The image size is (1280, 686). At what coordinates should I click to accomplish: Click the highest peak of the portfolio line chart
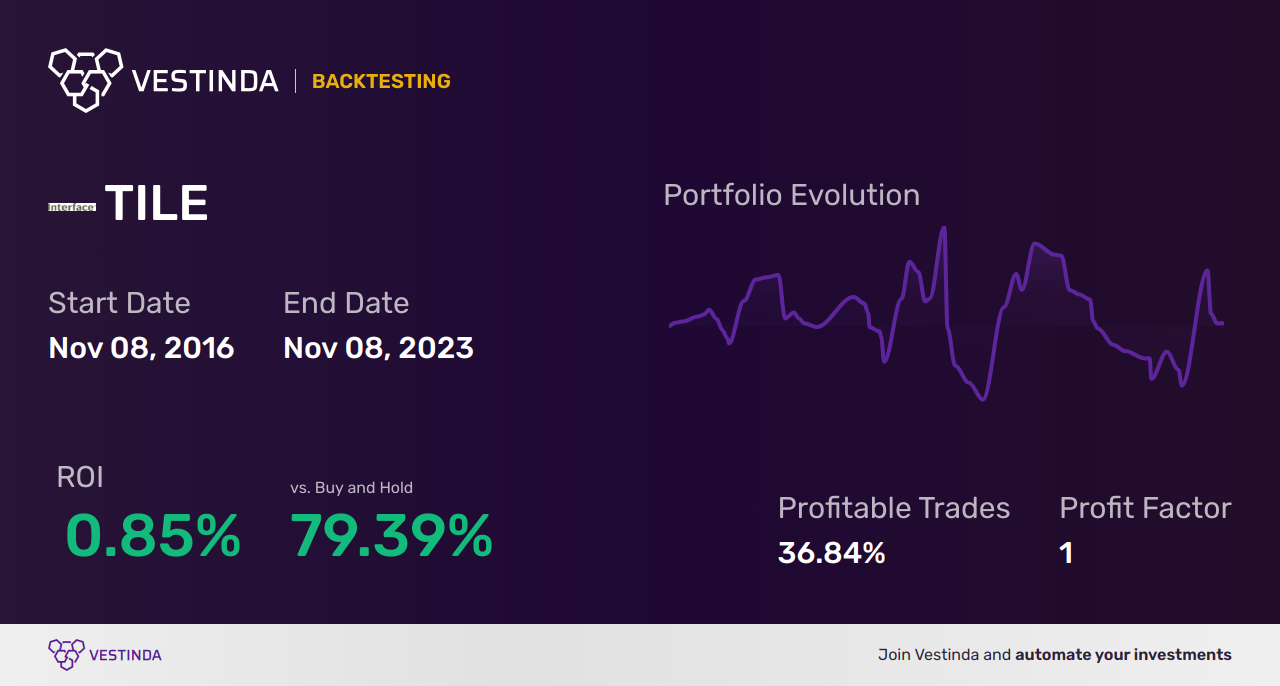coord(942,229)
